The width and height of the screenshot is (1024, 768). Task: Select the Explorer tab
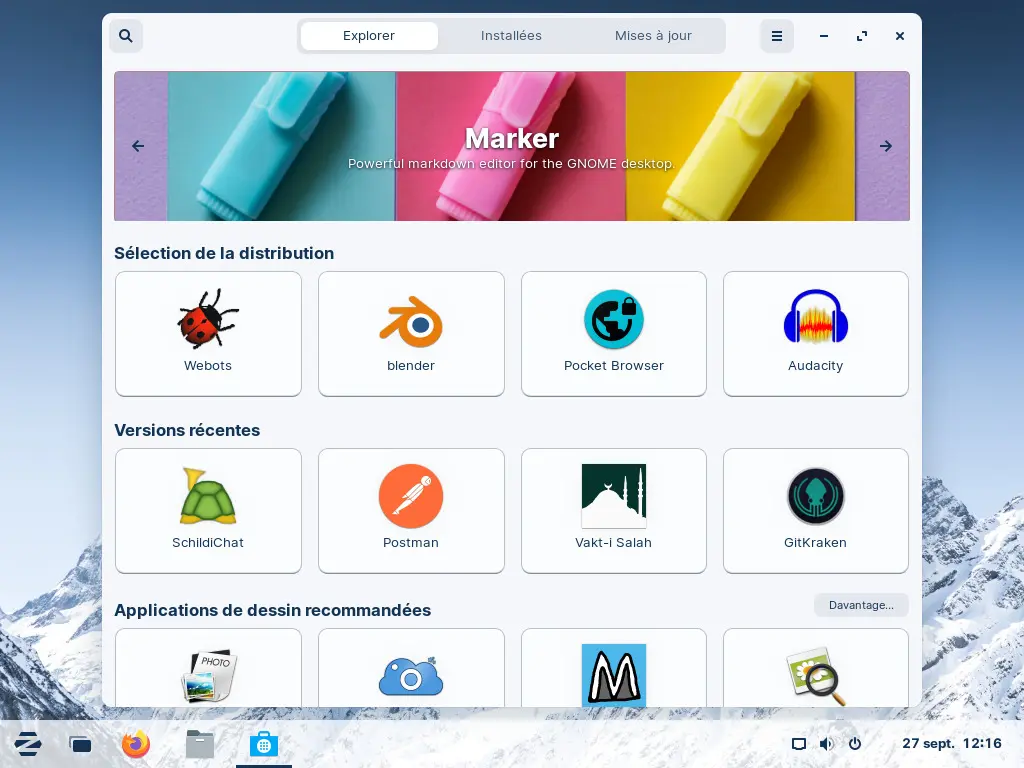coord(369,36)
